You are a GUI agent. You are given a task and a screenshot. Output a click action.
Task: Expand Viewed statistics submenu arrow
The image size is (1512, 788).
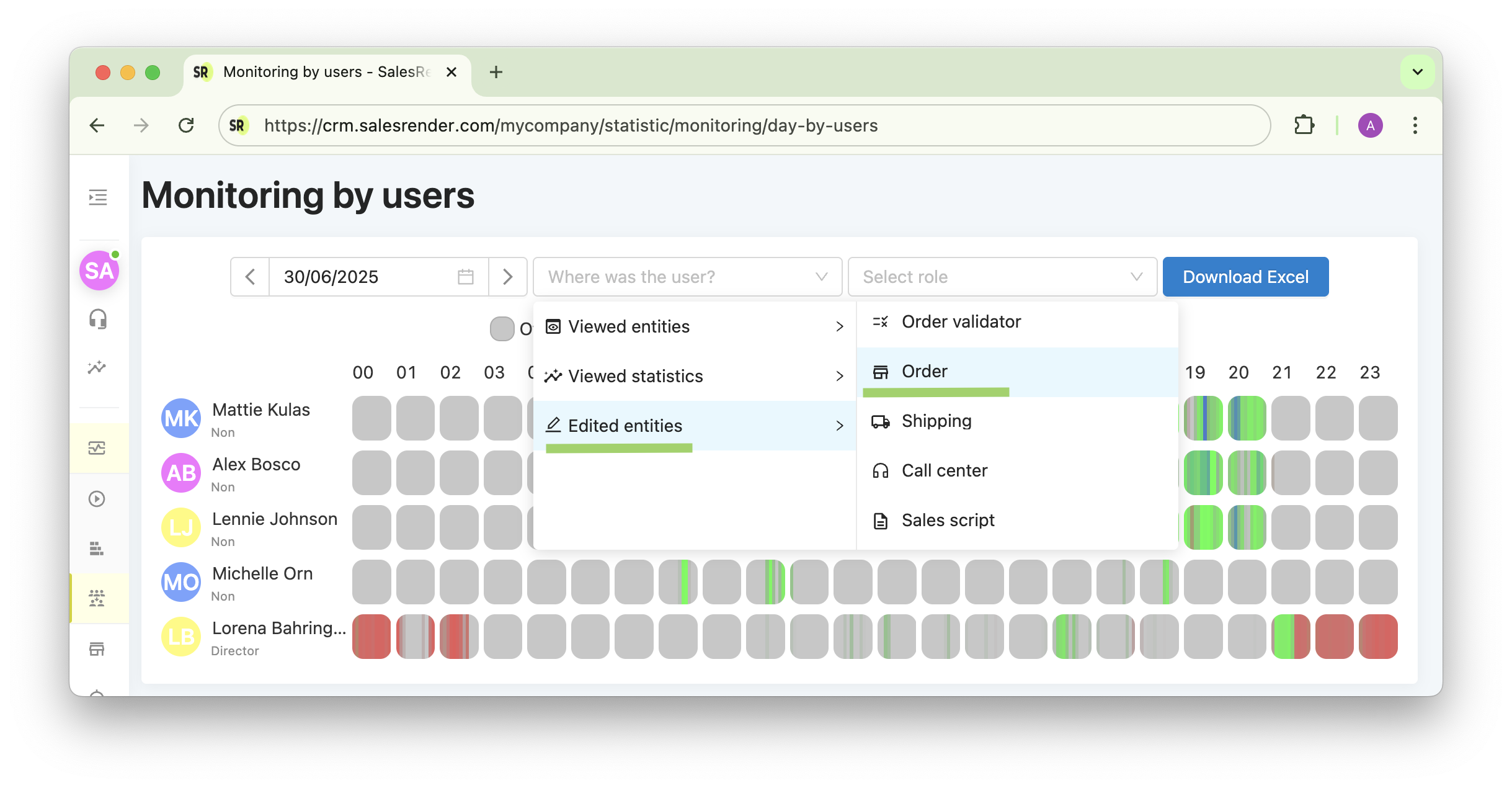click(x=840, y=376)
